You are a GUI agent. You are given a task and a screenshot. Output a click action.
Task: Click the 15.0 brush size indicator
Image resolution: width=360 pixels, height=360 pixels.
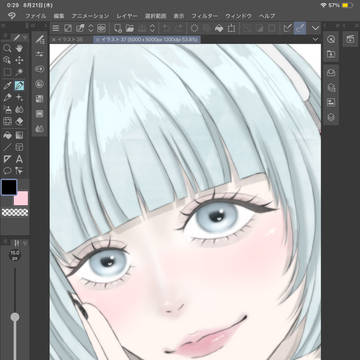tap(15, 255)
